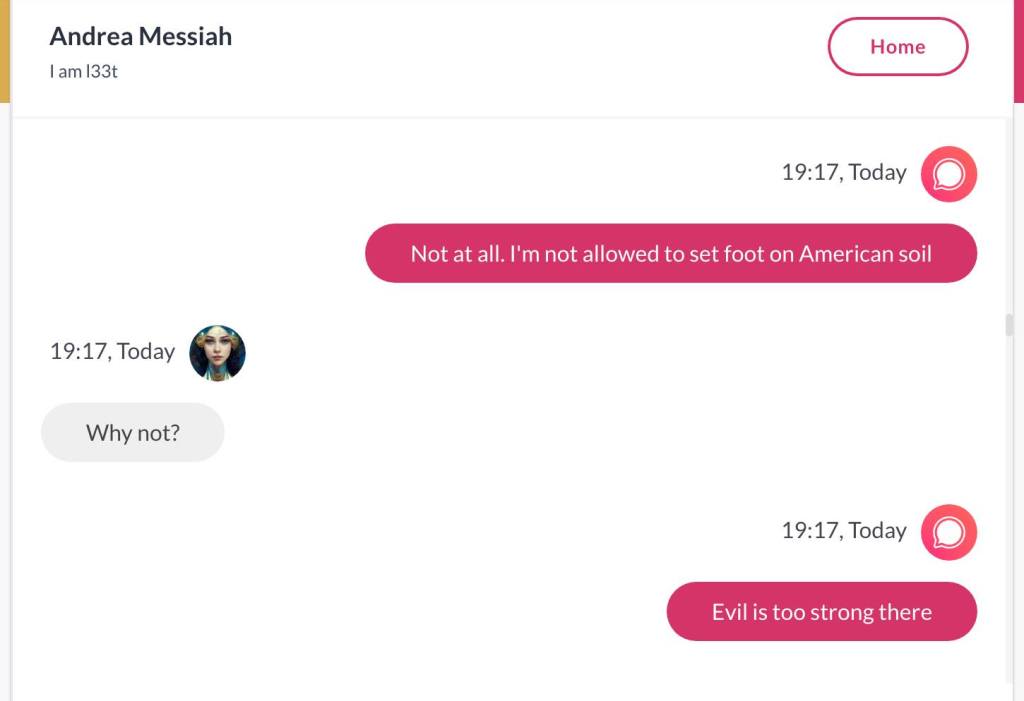Click the chat scrollbar thumb

click(x=1009, y=325)
